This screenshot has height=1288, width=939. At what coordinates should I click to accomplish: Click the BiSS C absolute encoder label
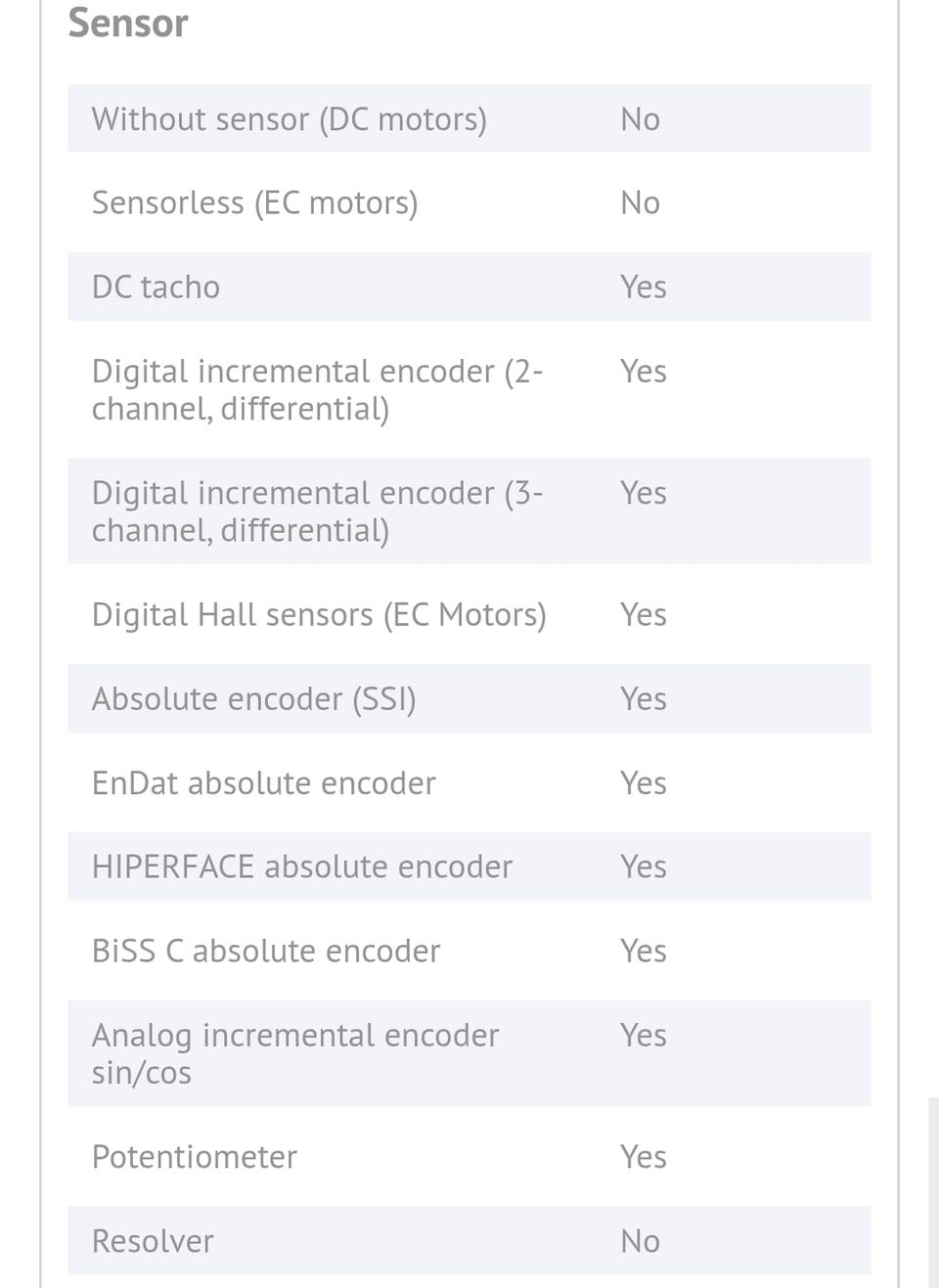266,951
